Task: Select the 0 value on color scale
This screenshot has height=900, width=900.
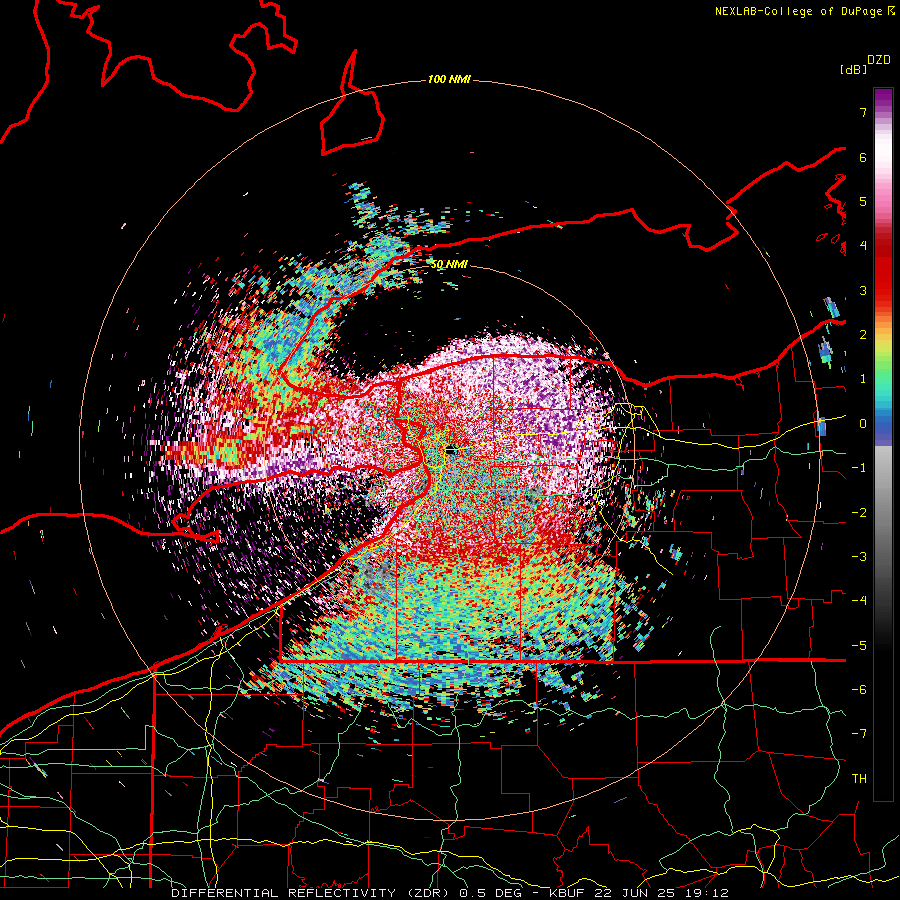Action: [x=863, y=424]
